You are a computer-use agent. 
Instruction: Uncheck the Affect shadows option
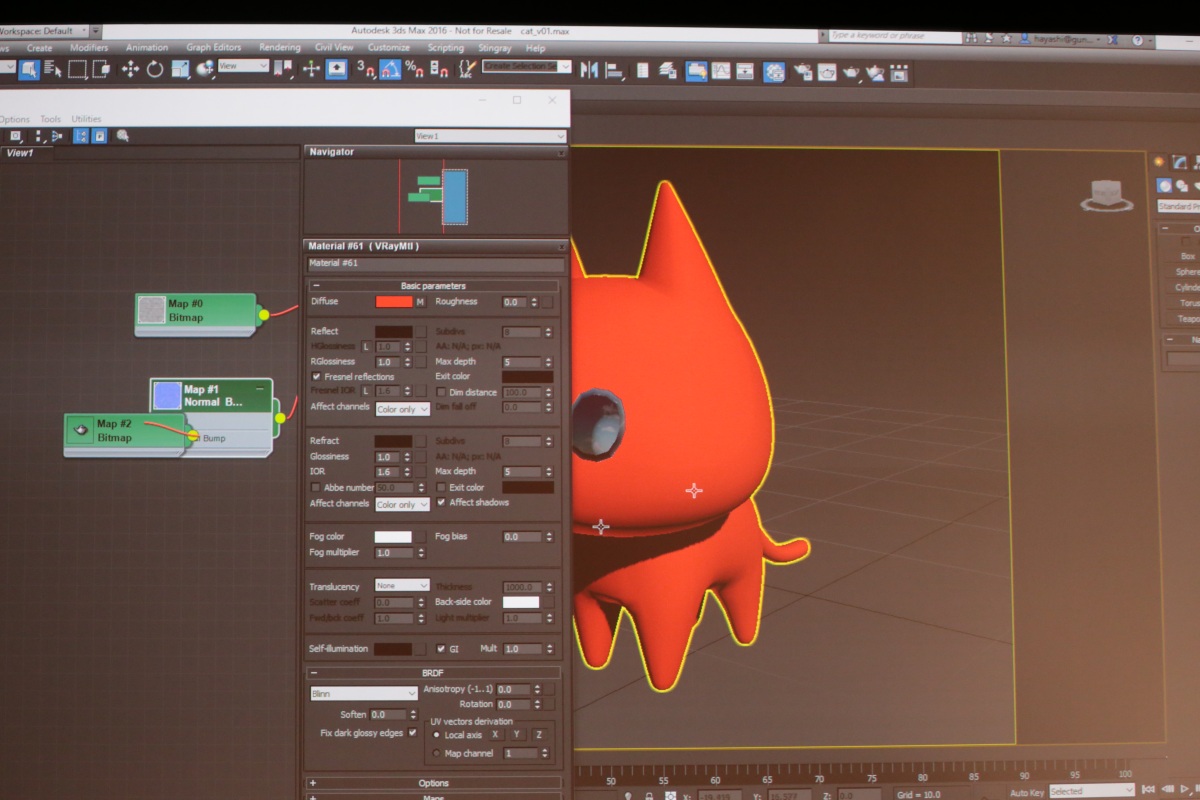[442, 503]
